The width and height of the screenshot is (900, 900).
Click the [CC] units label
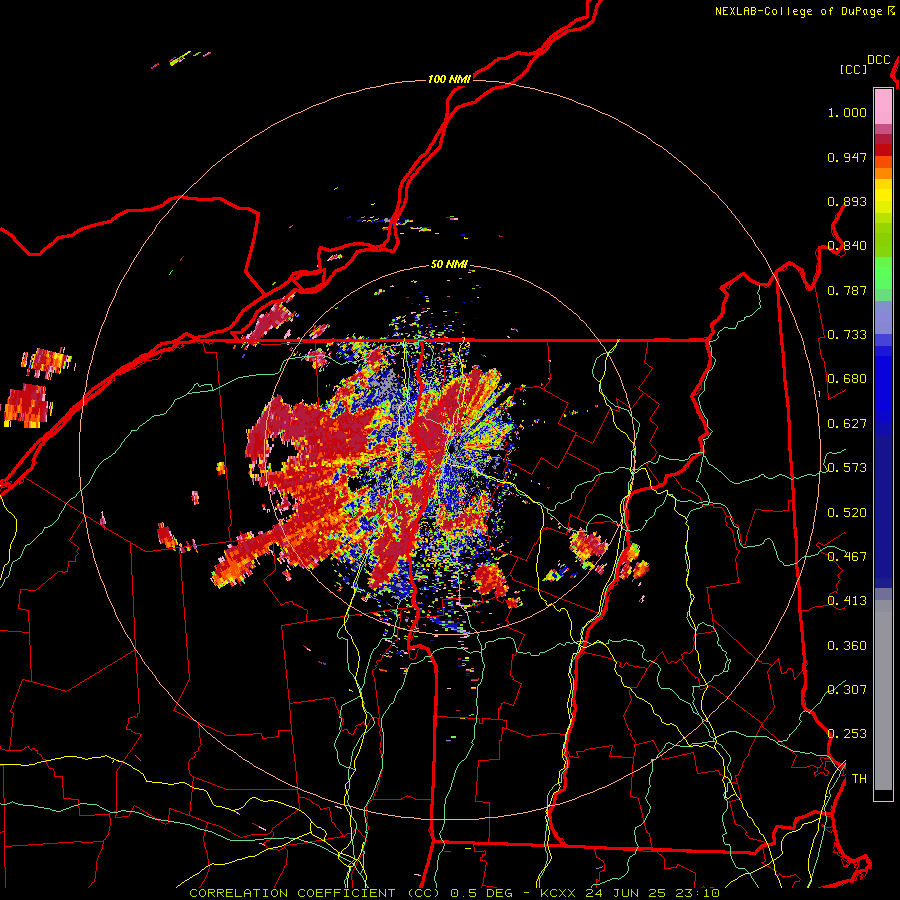pyautogui.click(x=853, y=69)
